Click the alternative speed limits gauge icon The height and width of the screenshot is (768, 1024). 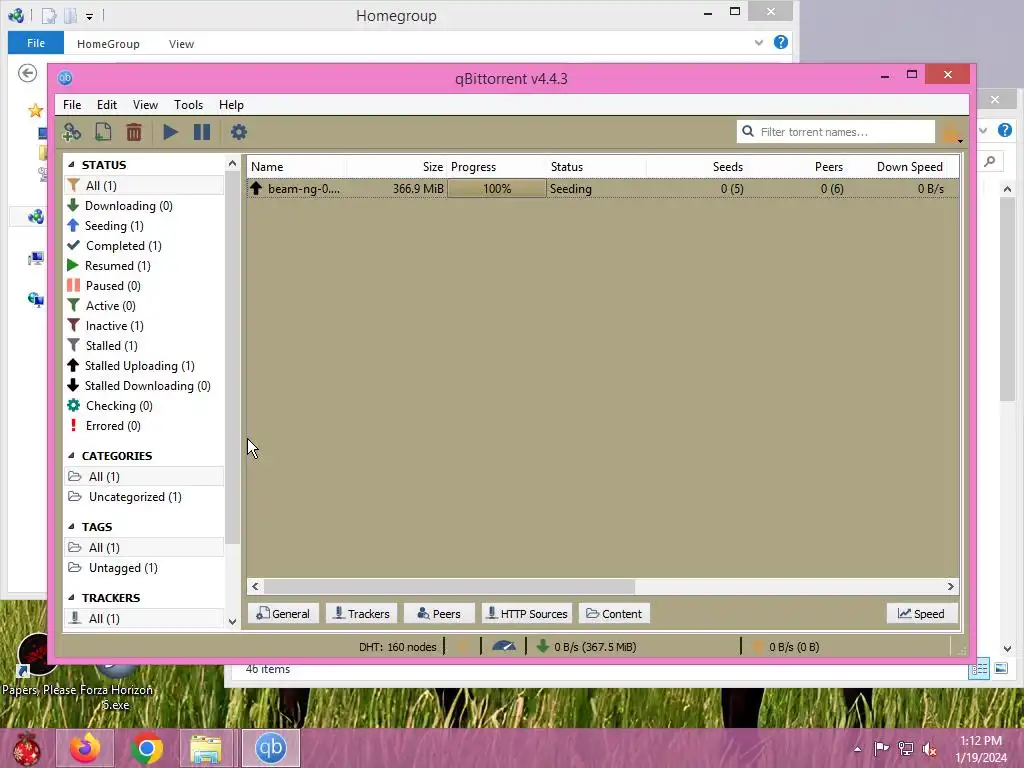[x=504, y=647]
